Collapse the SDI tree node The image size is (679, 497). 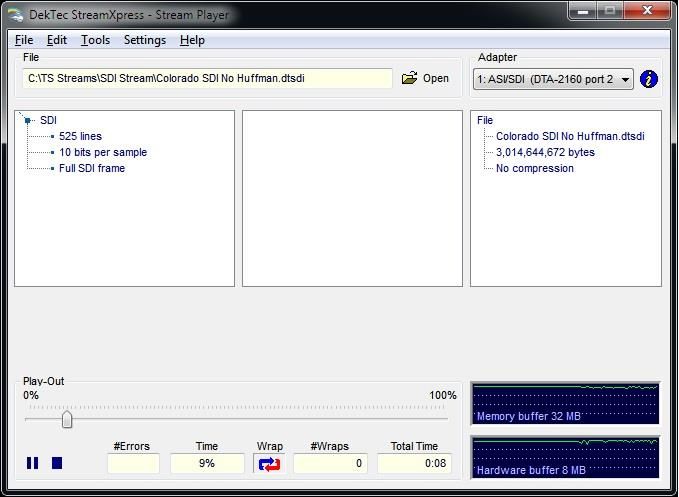pyautogui.click(x=27, y=120)
